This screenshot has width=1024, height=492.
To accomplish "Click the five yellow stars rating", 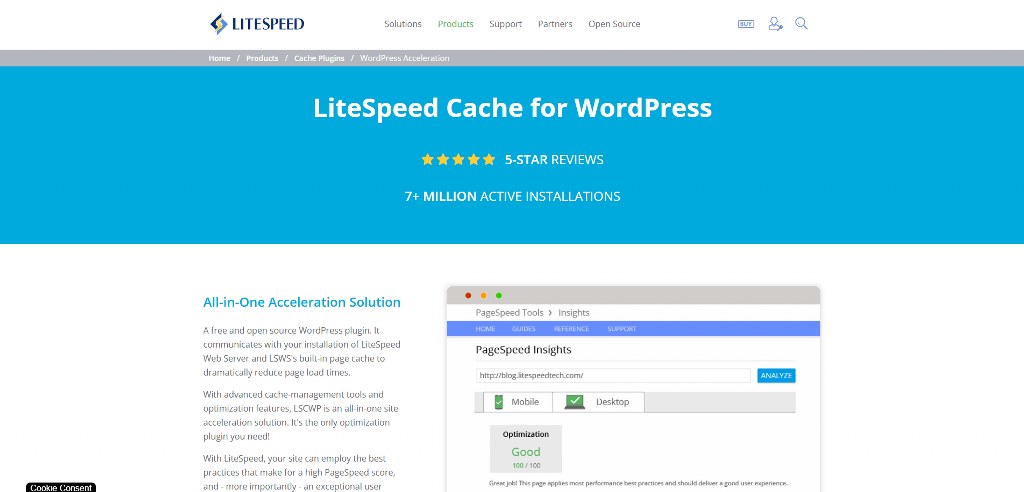I will pos(458,159).
